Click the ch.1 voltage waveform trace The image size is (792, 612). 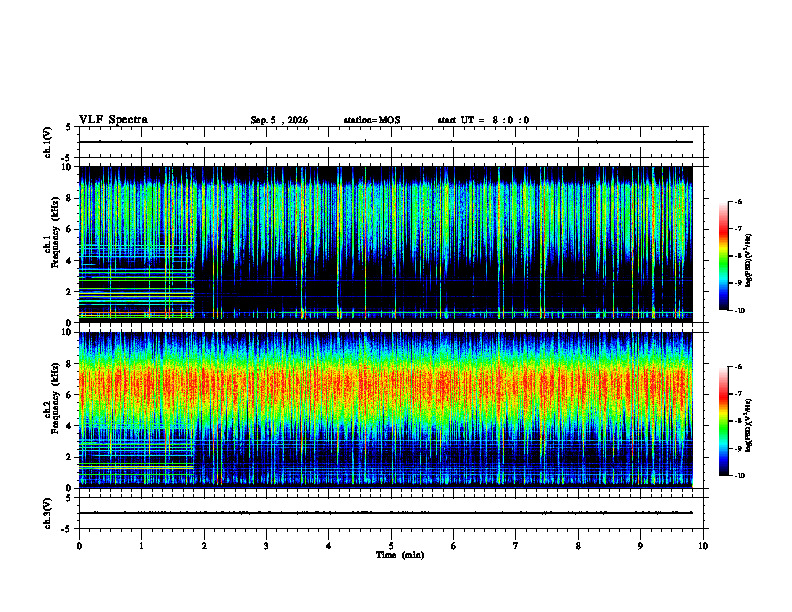click(x=385, y=142)
